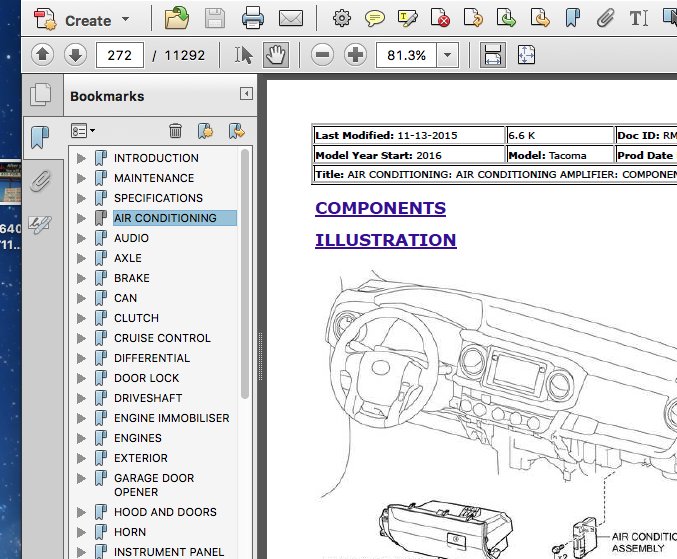Open the attachments panel paperclip sidebar icon

[x=40, y=181]
